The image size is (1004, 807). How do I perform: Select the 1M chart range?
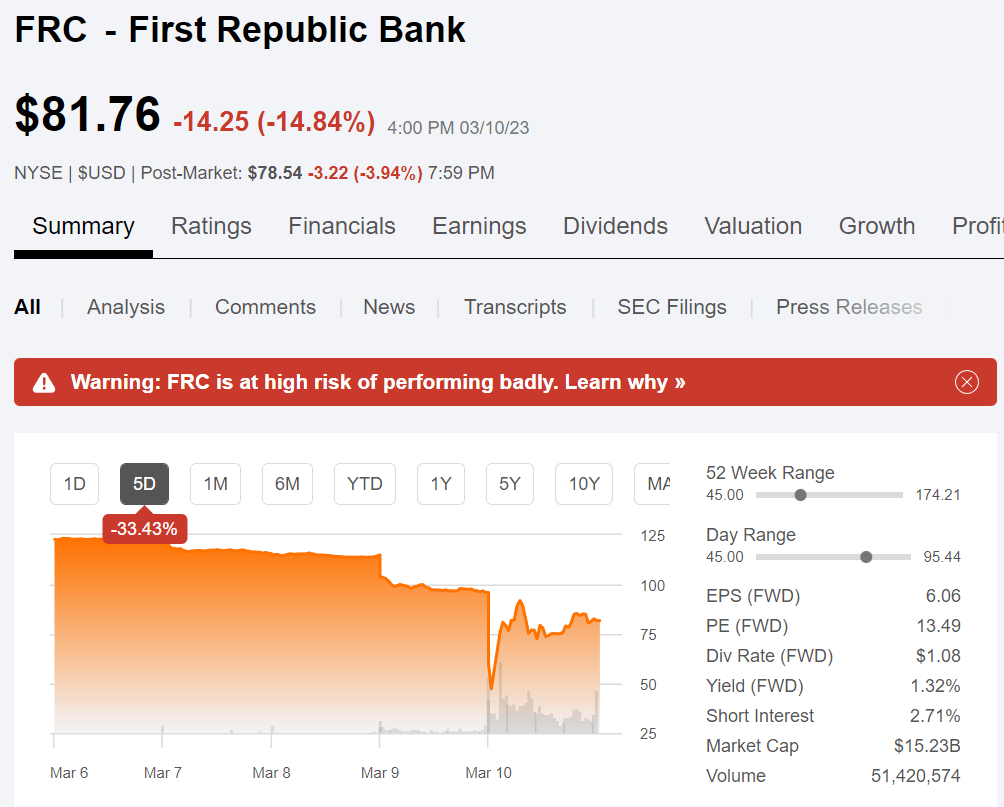pyautogui.click(x=215, y=484)
